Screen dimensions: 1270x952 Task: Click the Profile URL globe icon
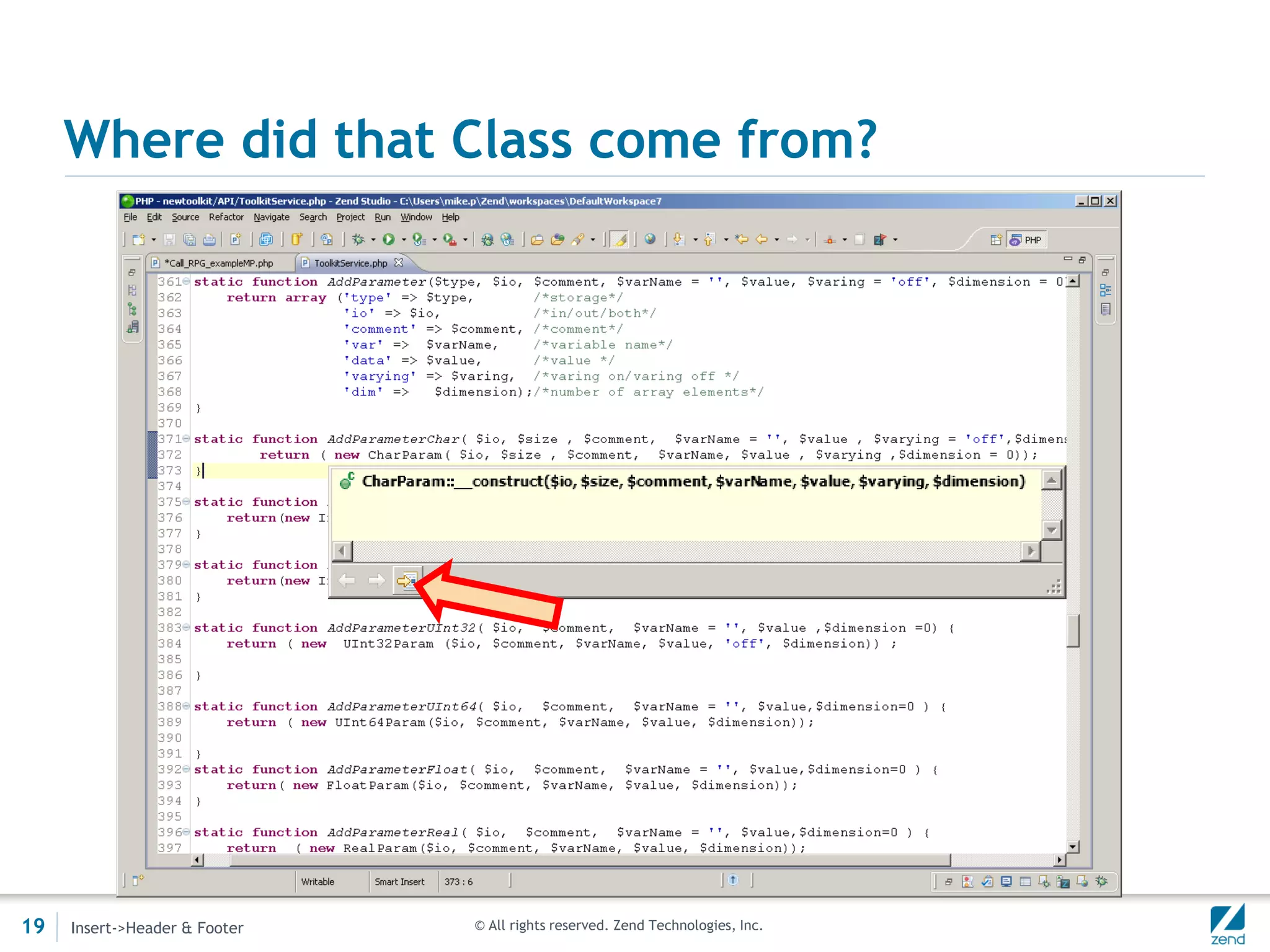tap(507, 240)
